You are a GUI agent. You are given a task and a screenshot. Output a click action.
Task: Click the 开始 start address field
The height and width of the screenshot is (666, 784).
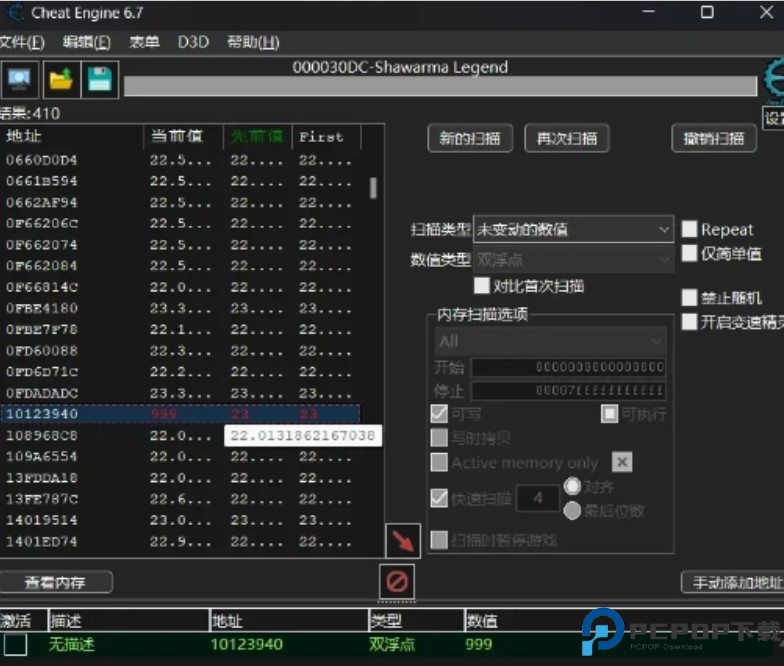[x=568, y=368]
